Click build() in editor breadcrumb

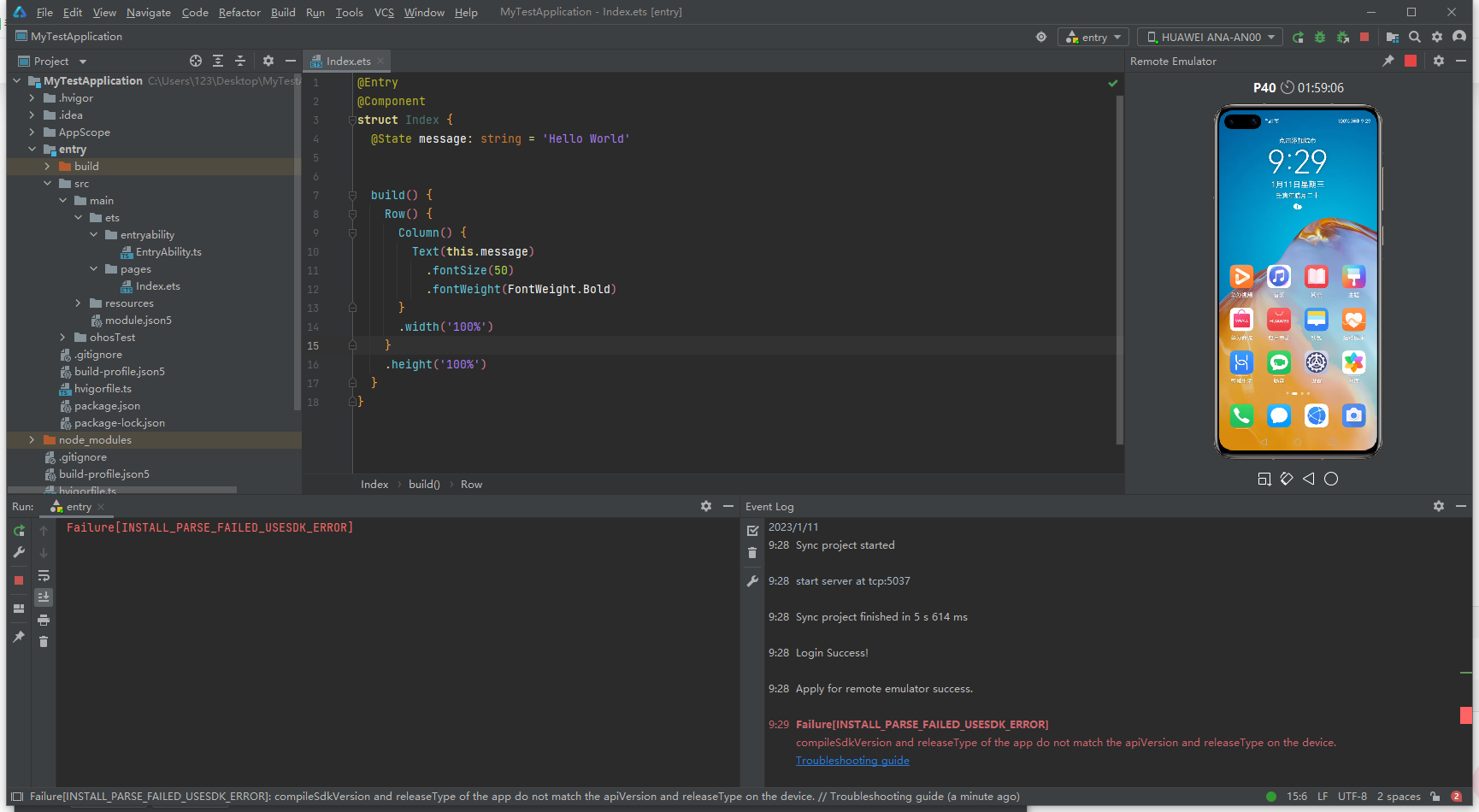click(424, 485)
